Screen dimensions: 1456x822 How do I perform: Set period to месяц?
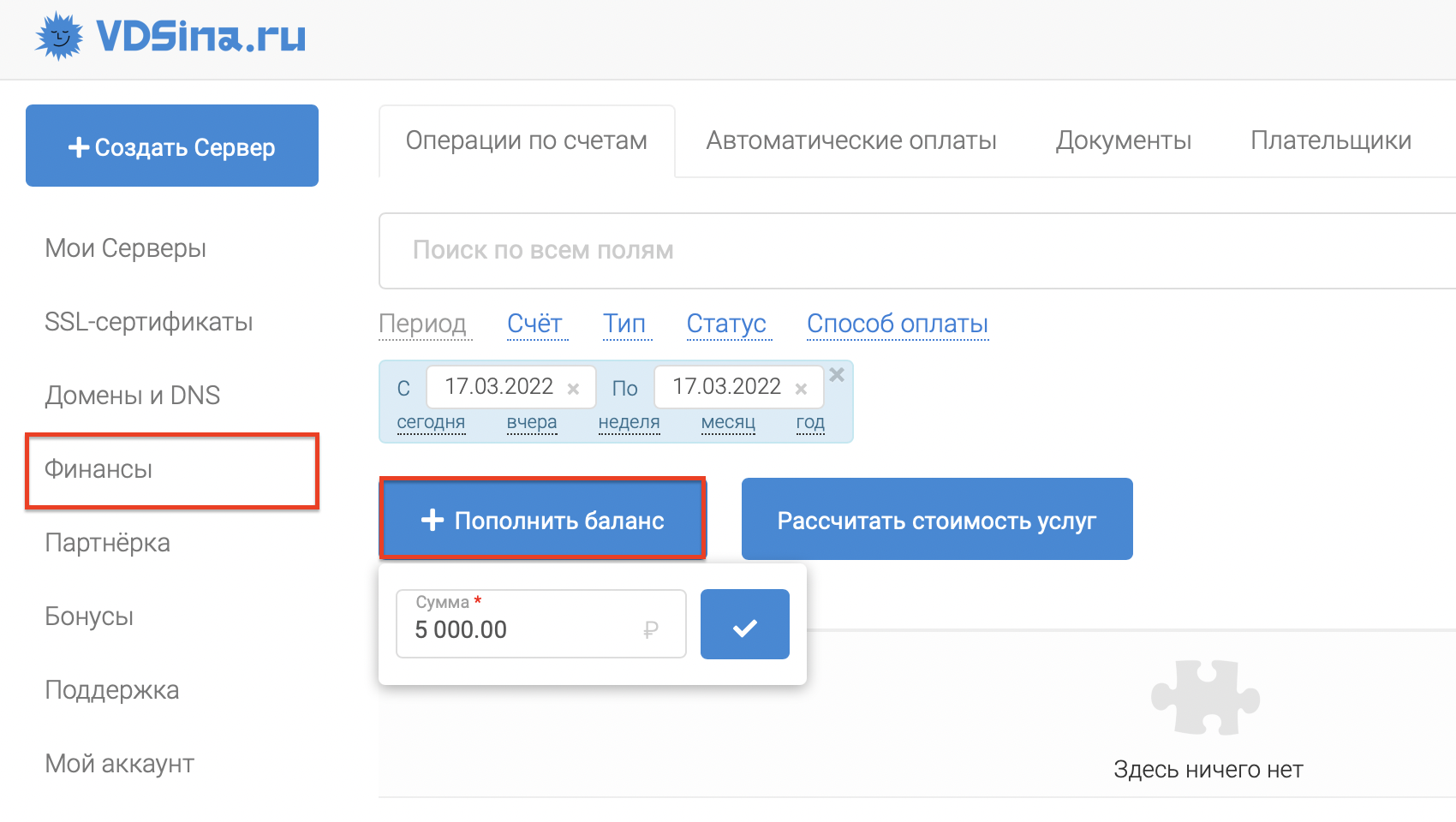[728, 422]
